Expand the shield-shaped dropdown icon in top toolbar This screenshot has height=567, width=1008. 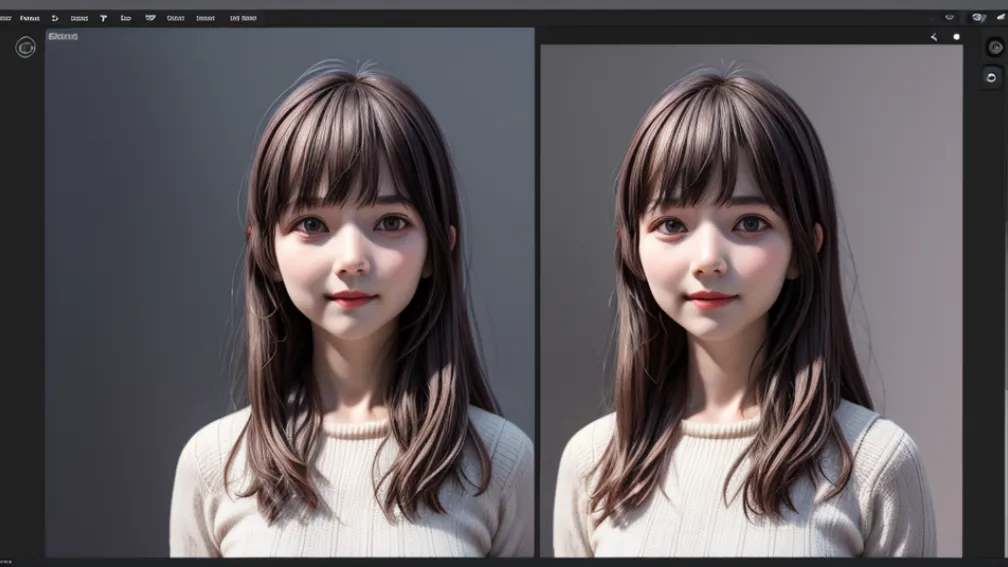click(x=150, y=18)
